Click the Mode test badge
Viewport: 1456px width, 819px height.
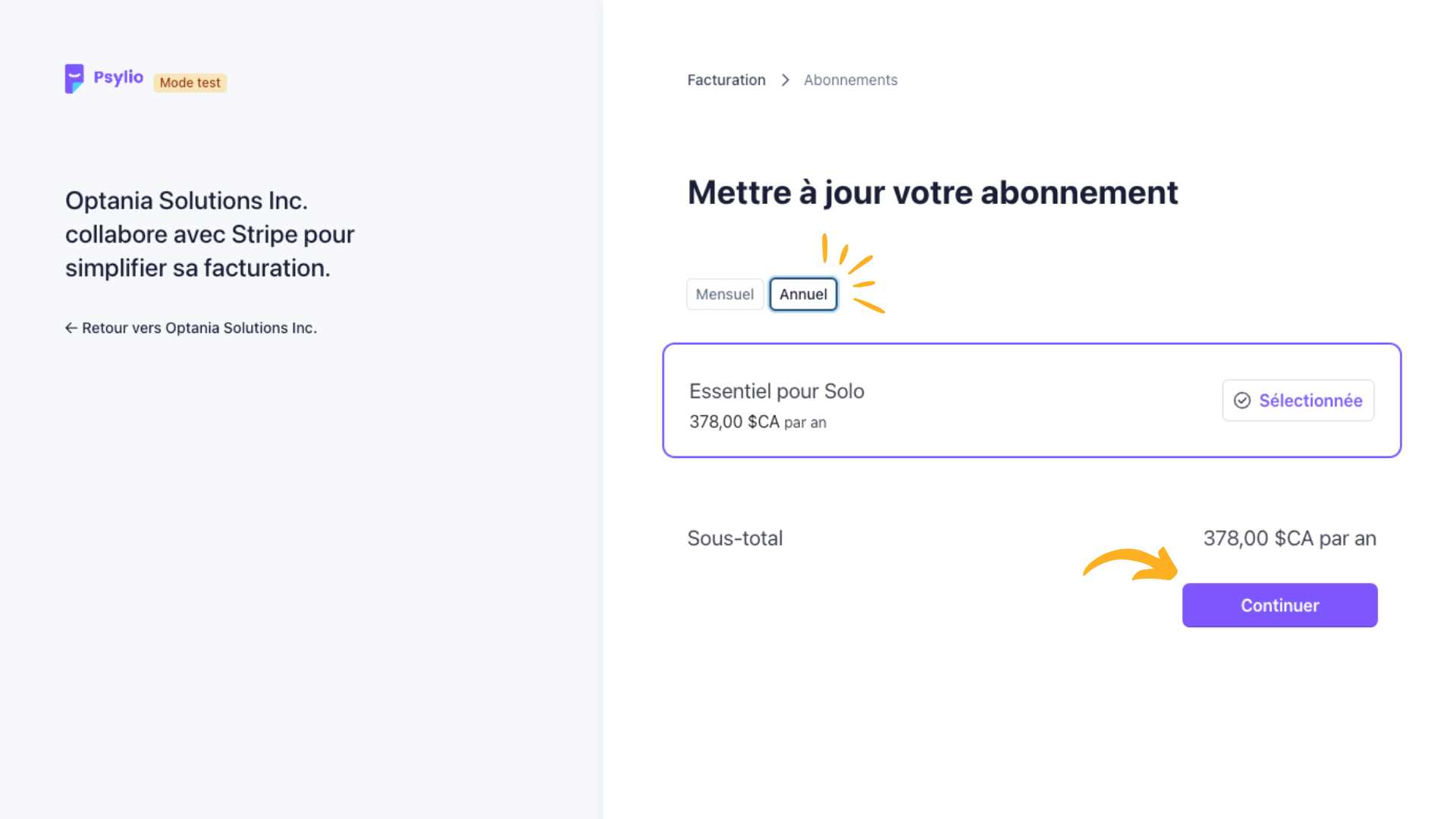tap(190, 83)
